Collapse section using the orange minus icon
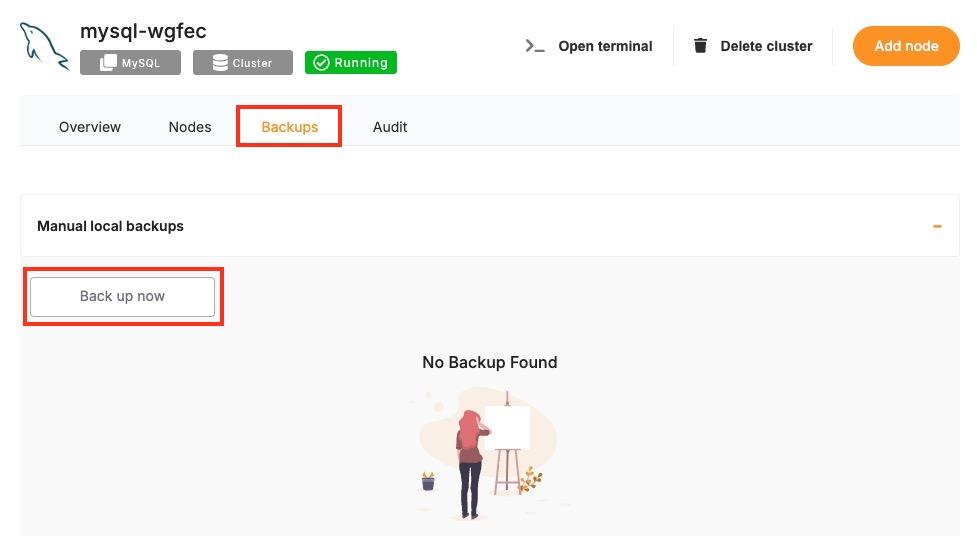The image size is (977, 555). (937, 226)
